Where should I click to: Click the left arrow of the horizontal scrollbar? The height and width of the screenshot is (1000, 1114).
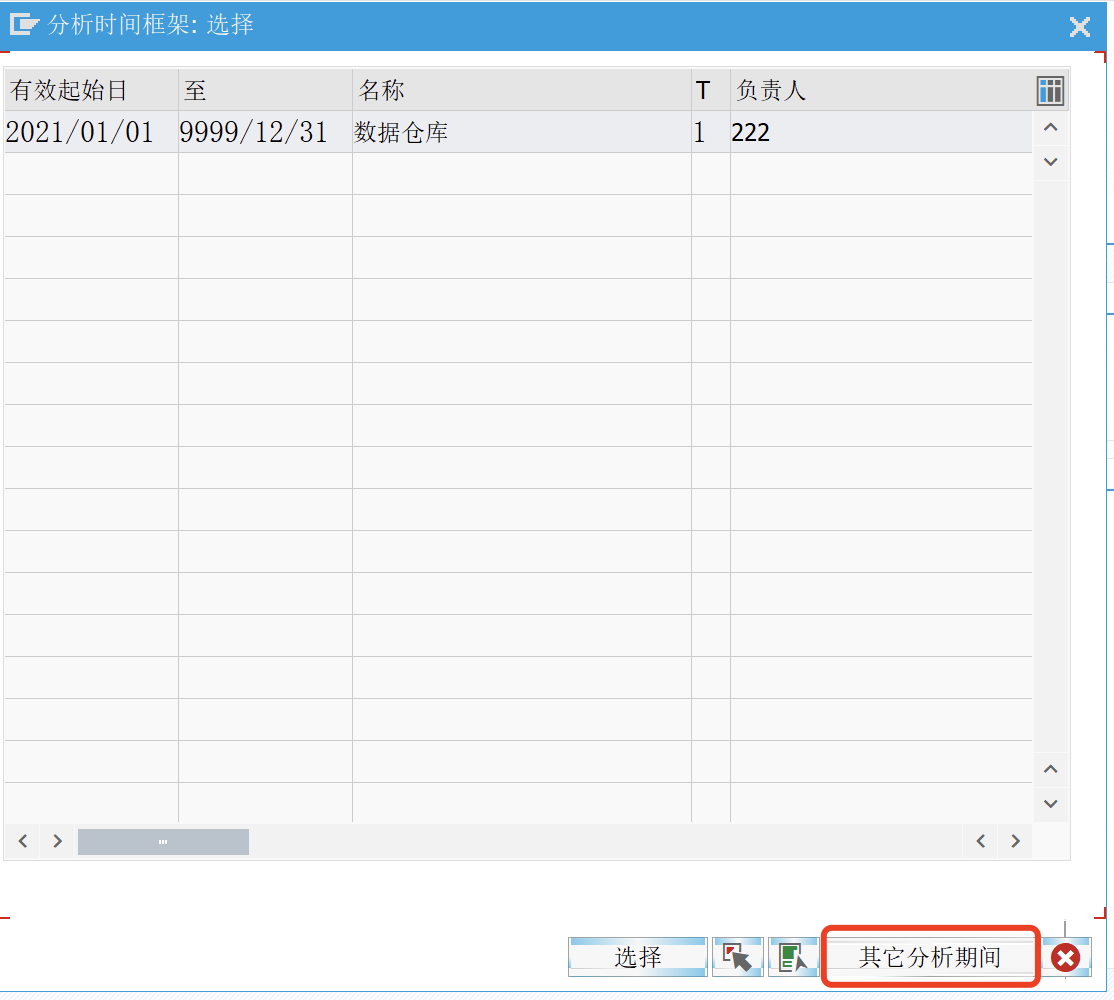(21, 841)
